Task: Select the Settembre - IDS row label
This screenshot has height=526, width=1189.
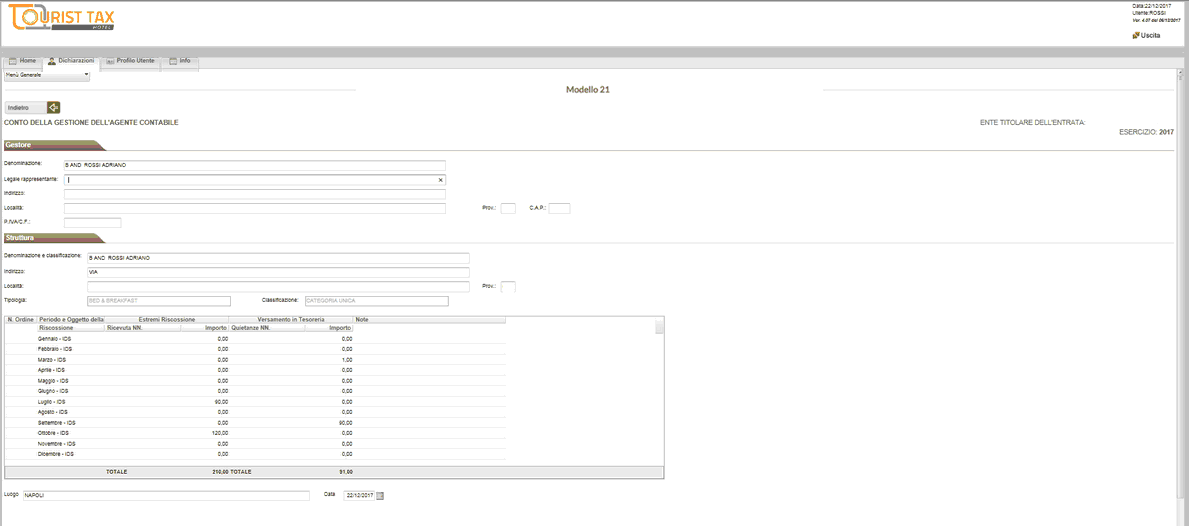Action: coord(57,422)
